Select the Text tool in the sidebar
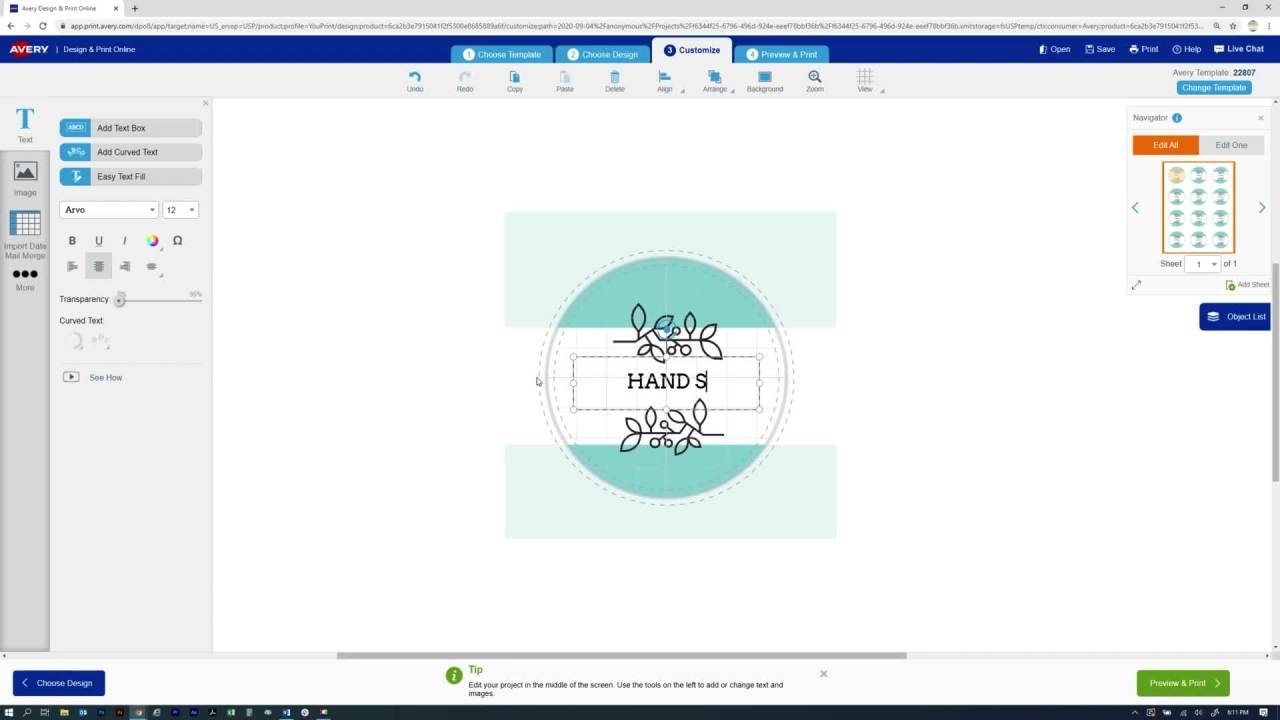The image size is (1280, 720). click(x=25, y=125)
